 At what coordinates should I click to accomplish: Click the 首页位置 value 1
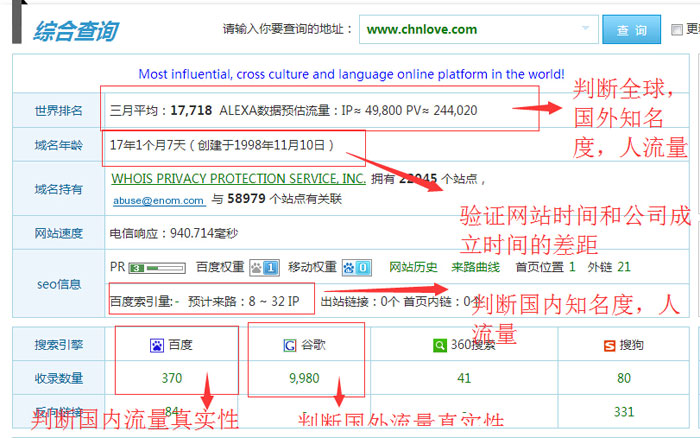coord(572,267)
